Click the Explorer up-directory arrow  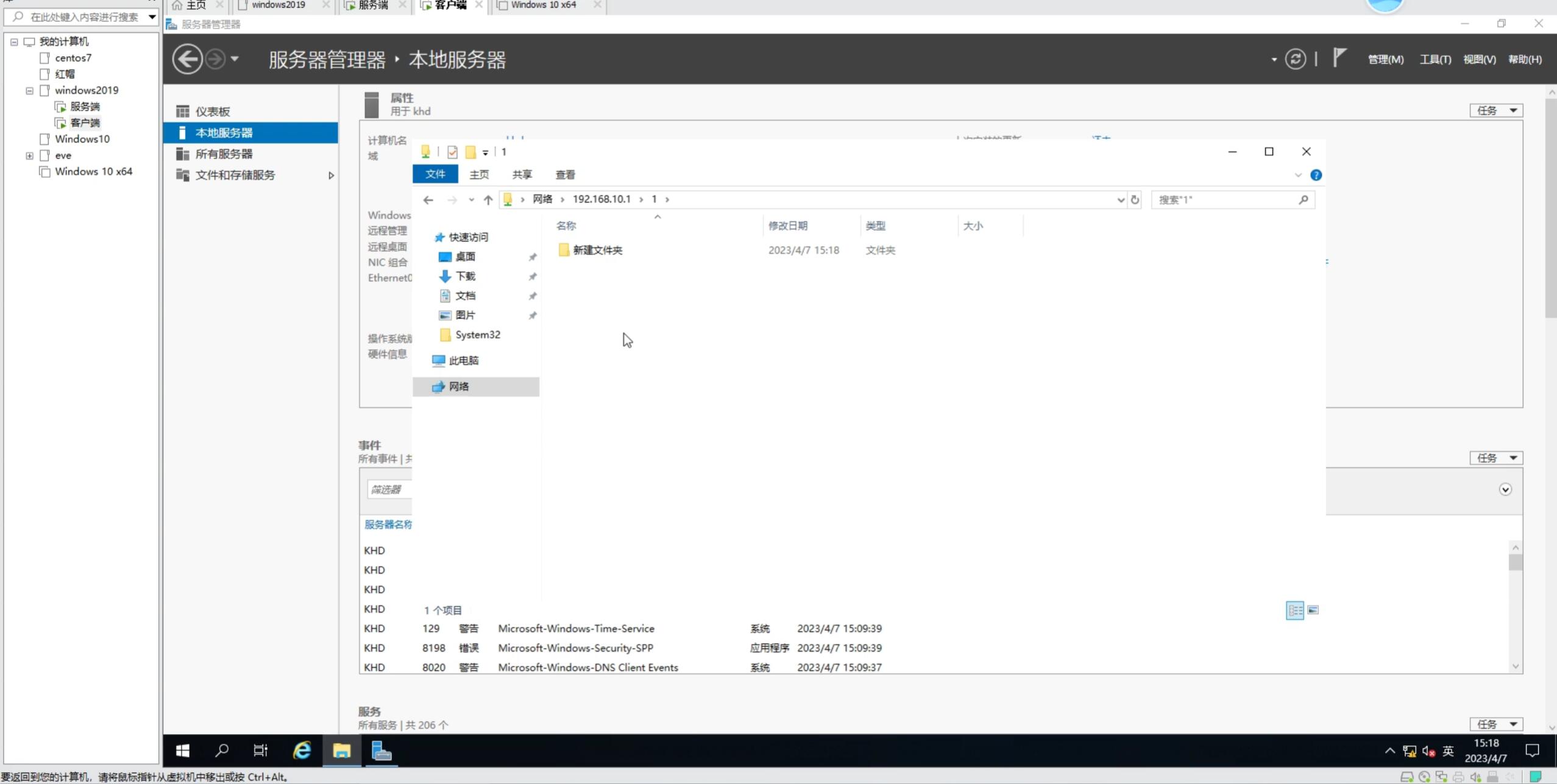pyautogui.click(x=488, y=200)
